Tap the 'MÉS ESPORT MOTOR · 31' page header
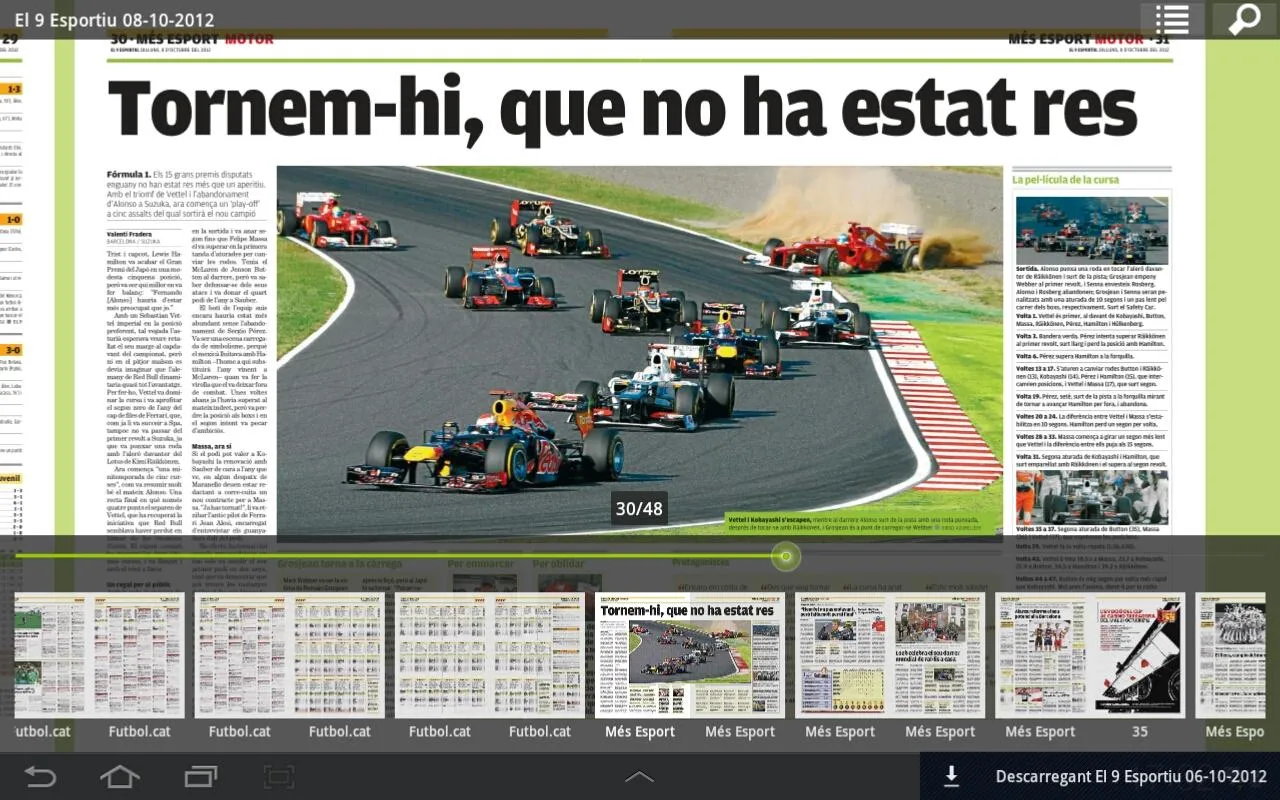1280x800 pixels. pyautogui.click(x=1088, y=39)
